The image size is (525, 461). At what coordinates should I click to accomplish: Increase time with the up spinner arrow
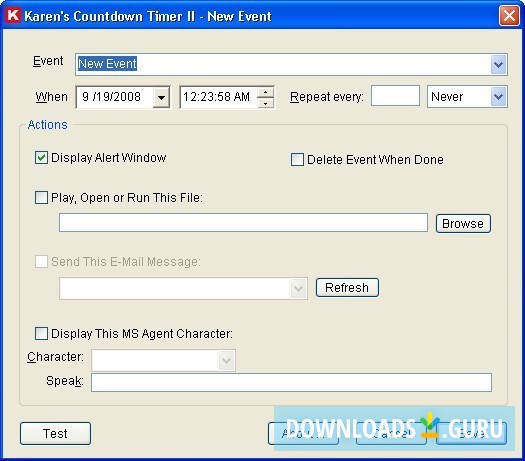[266, 93]
